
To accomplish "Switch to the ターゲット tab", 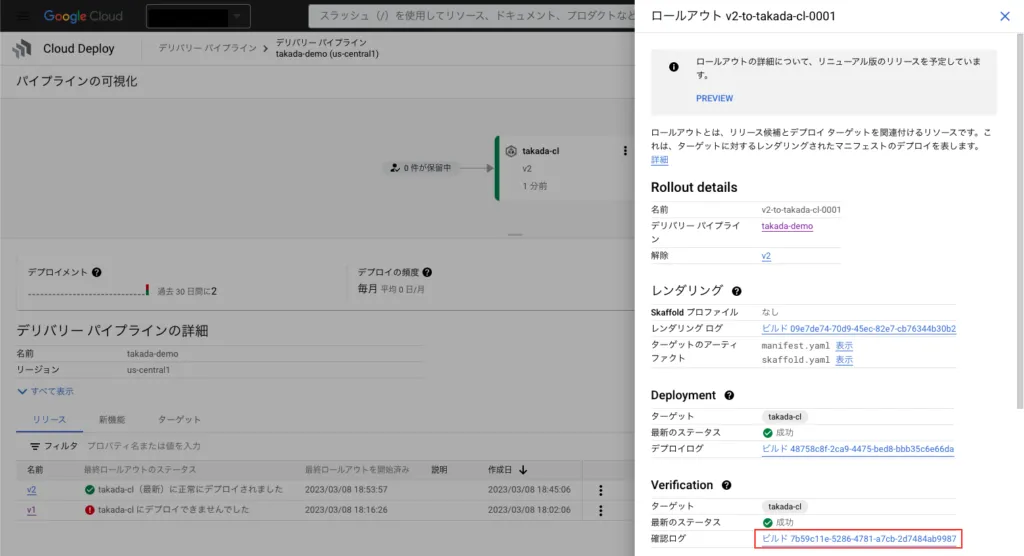I will 179,419.
